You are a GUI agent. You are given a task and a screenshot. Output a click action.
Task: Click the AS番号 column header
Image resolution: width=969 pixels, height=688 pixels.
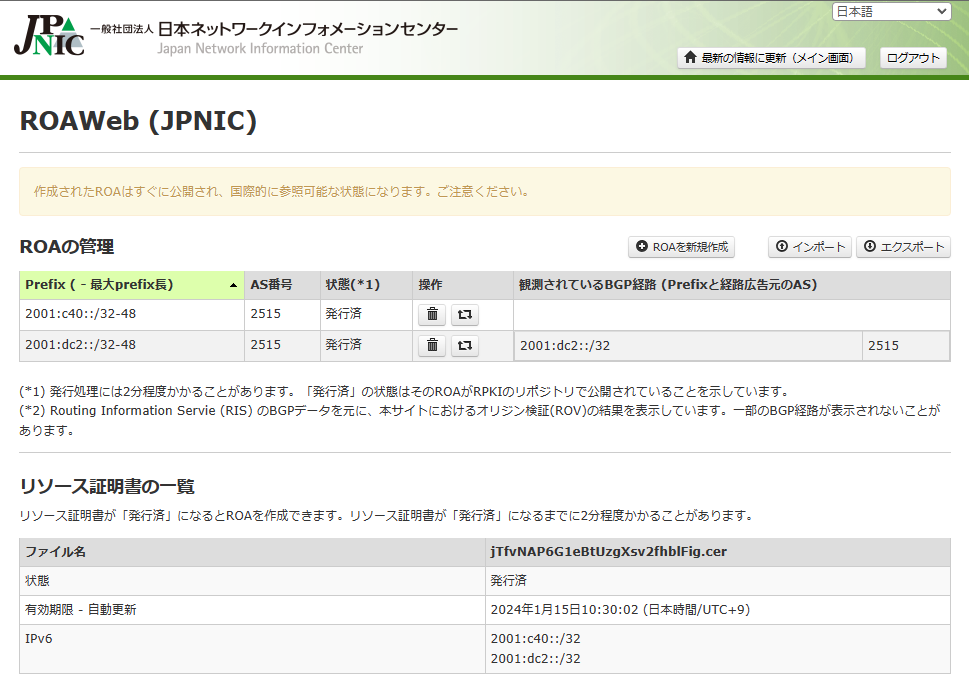tap(282, 285)
